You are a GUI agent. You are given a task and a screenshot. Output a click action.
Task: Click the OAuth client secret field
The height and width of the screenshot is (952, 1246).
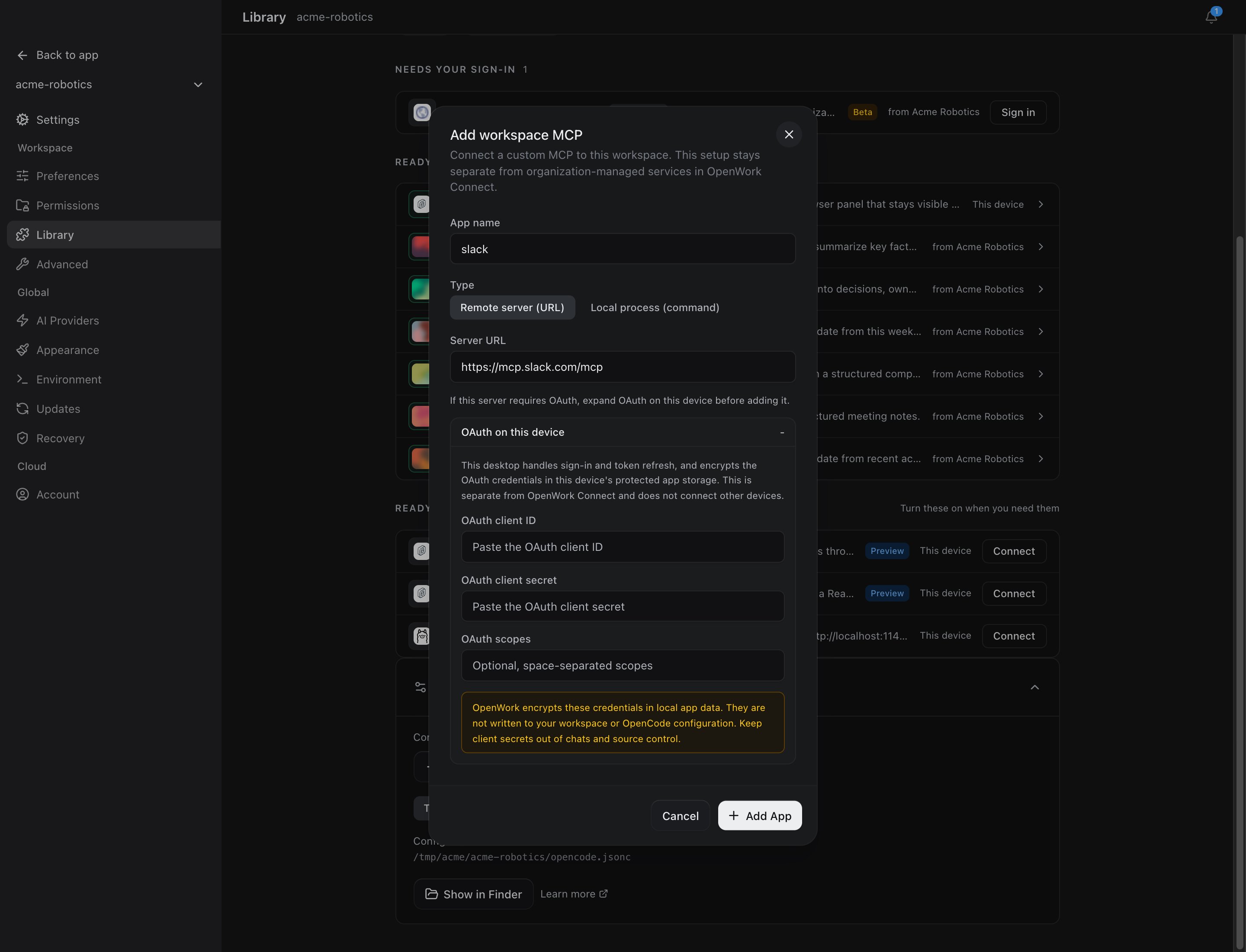click(x=622, y=606)
